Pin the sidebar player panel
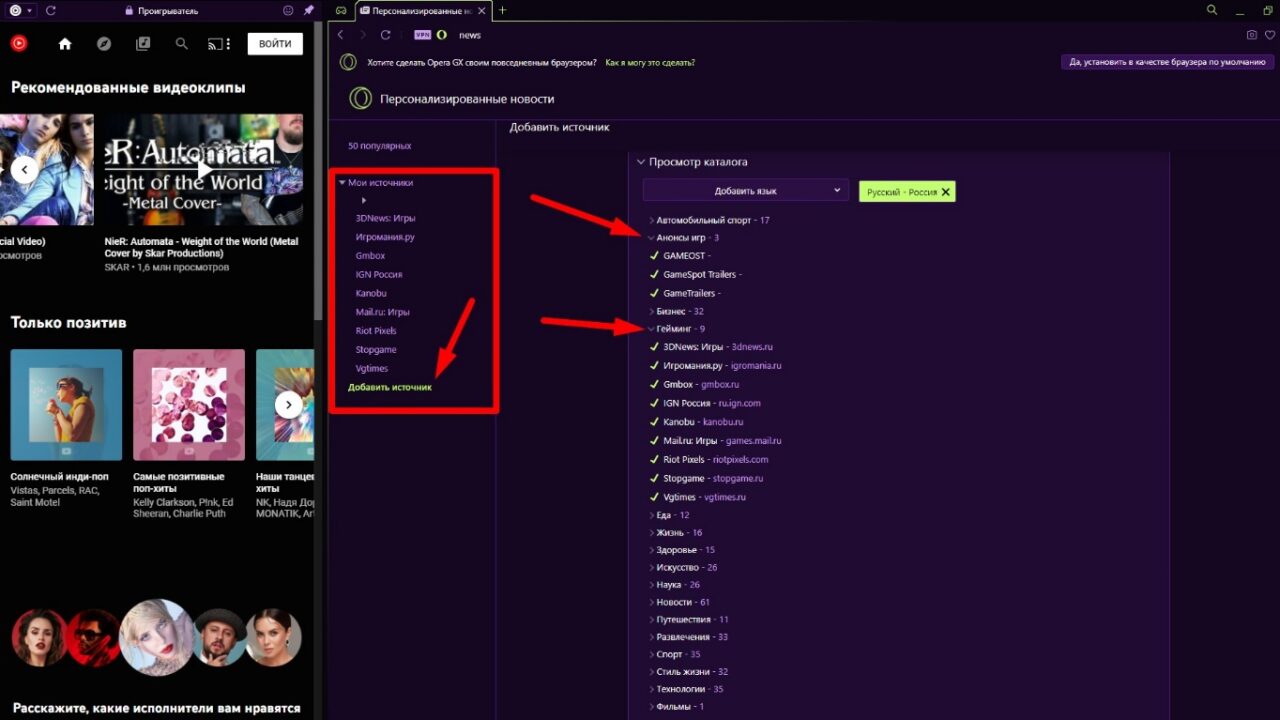Image resolution: width=1280 pixels, height=720 pixels. (308, 10)
